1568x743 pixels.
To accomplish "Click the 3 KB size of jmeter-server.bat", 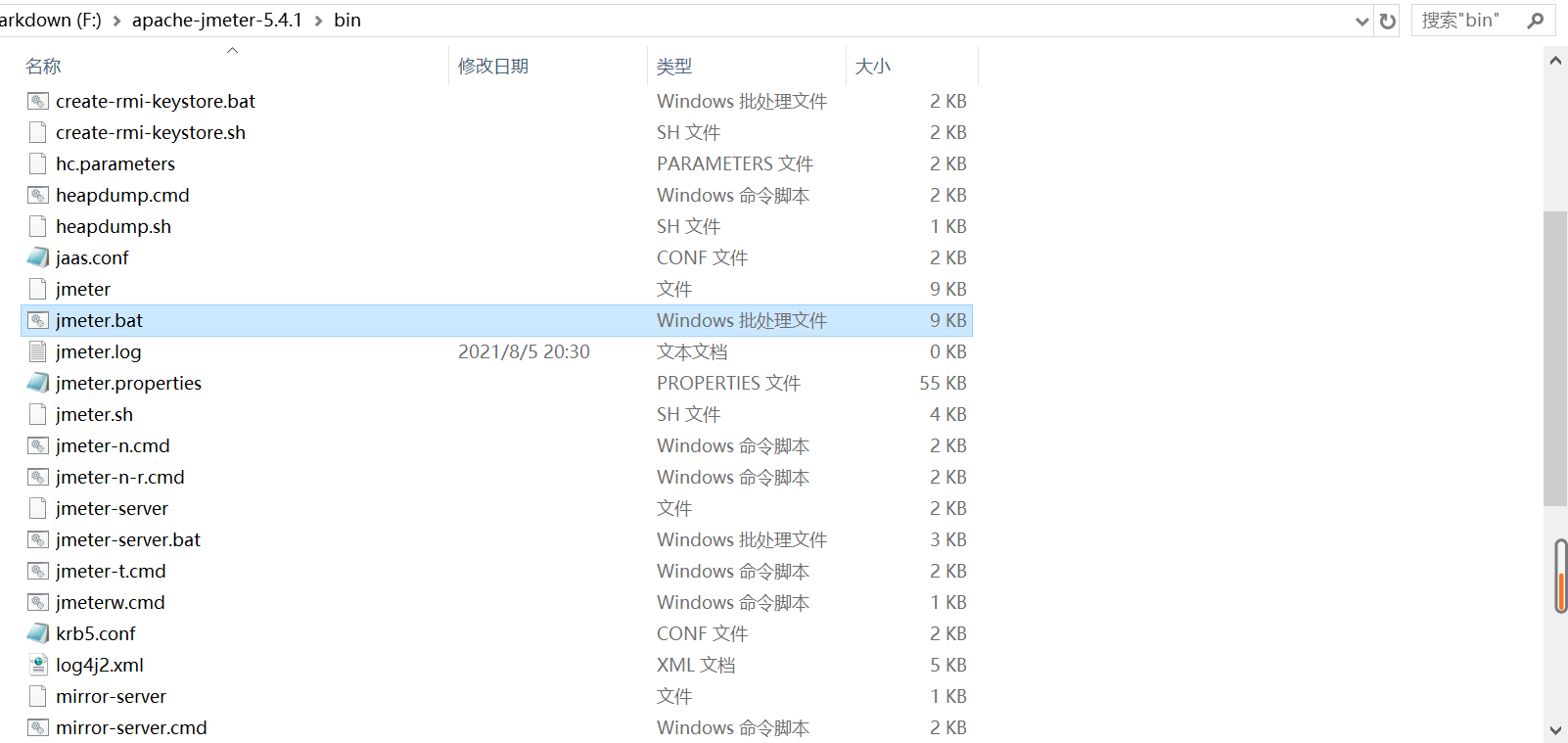I will point(948,539).
